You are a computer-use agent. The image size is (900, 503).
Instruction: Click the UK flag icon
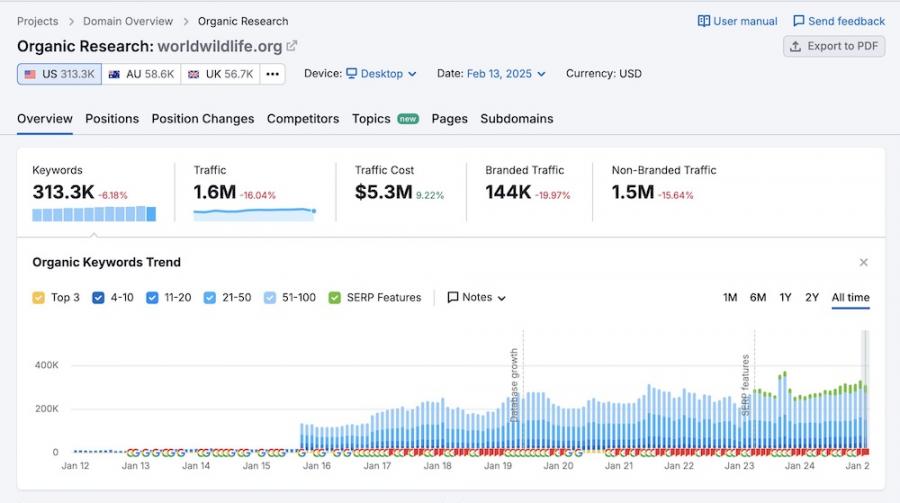[x=194, y=74]
